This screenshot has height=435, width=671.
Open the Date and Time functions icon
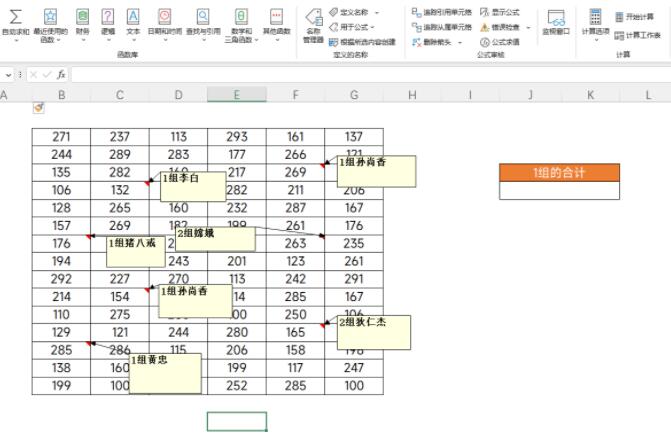165,17
